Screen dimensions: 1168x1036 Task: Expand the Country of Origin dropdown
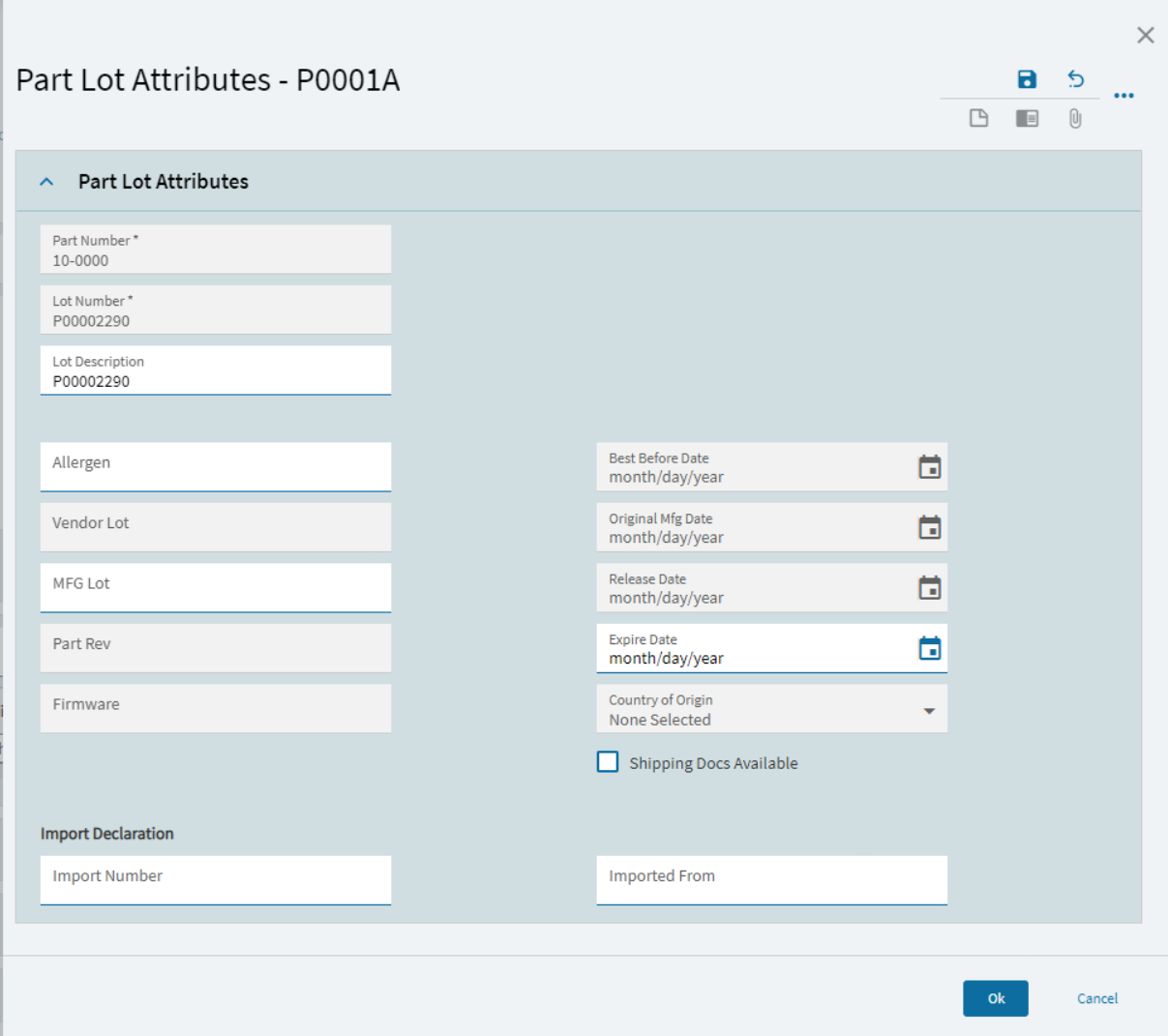[928, 711]
